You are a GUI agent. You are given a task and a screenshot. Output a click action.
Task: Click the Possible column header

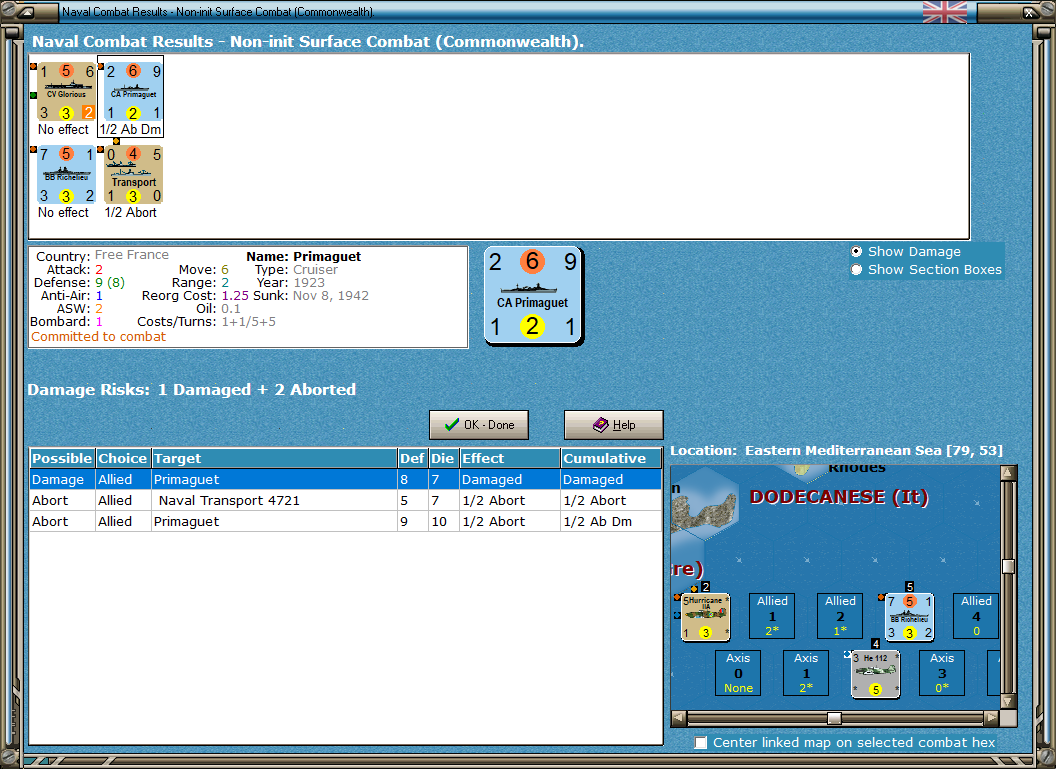[62, 458]
